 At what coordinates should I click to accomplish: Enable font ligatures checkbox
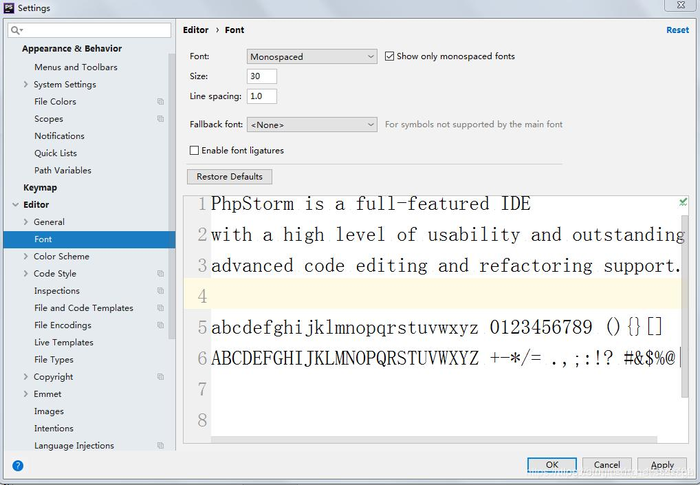194,151
